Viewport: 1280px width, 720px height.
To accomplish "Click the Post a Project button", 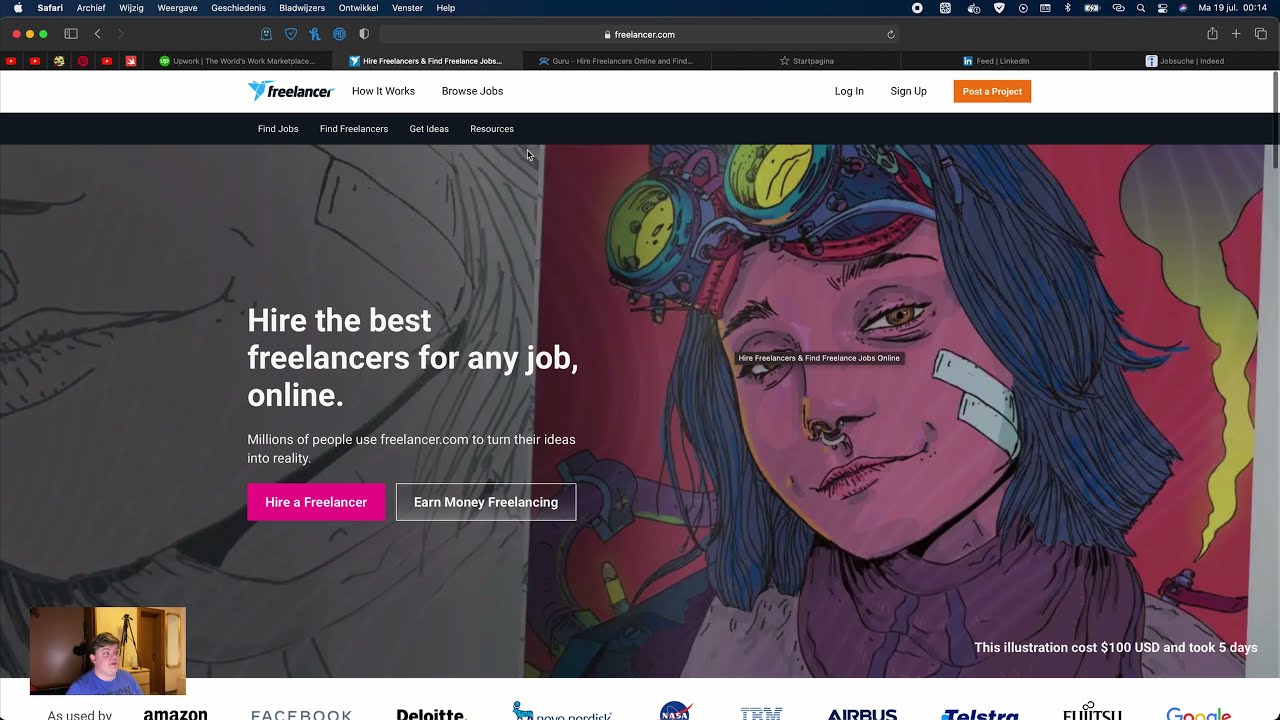I will [992, 91].
